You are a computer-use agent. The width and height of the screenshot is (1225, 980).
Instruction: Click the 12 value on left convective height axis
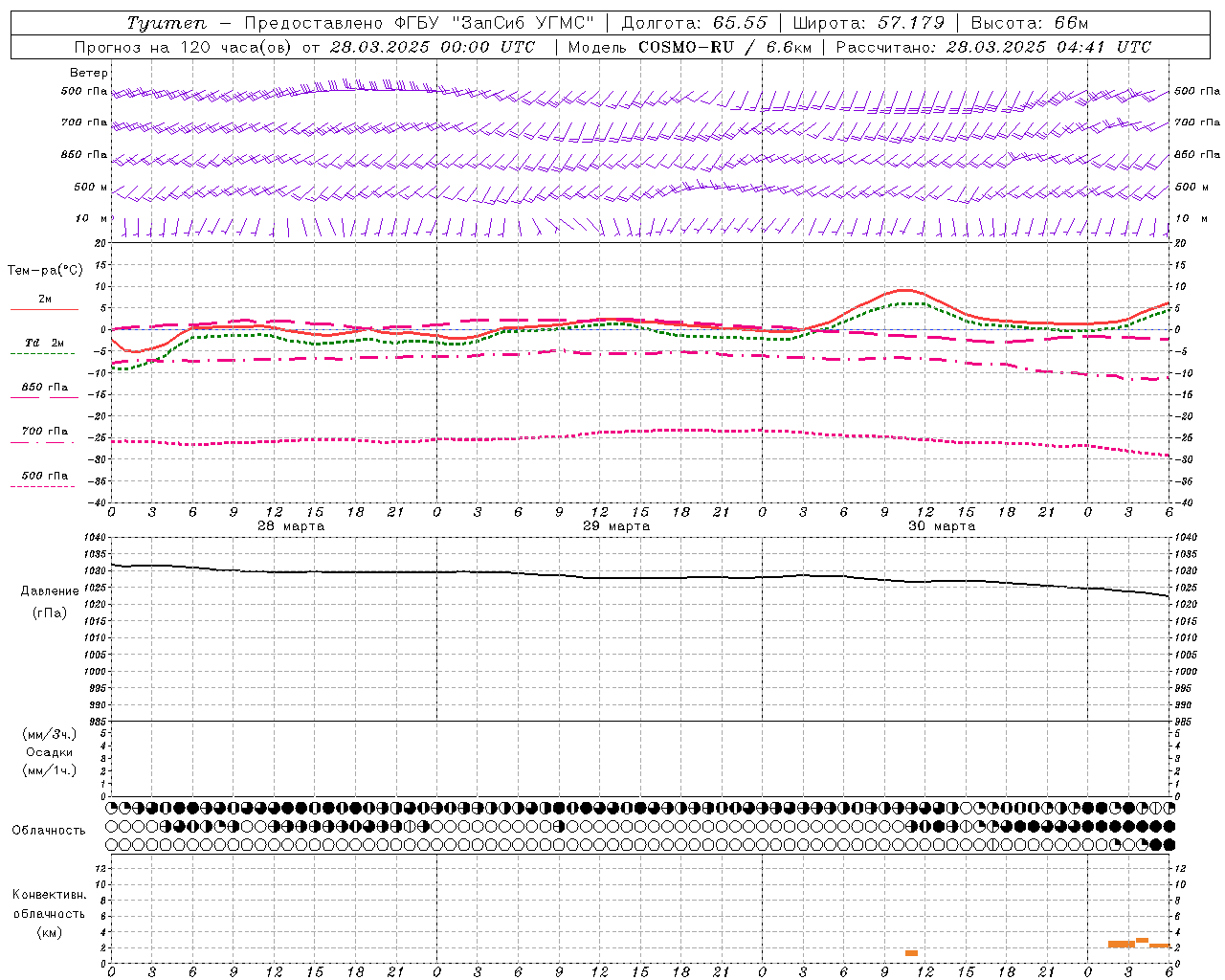tap(101, 868)
